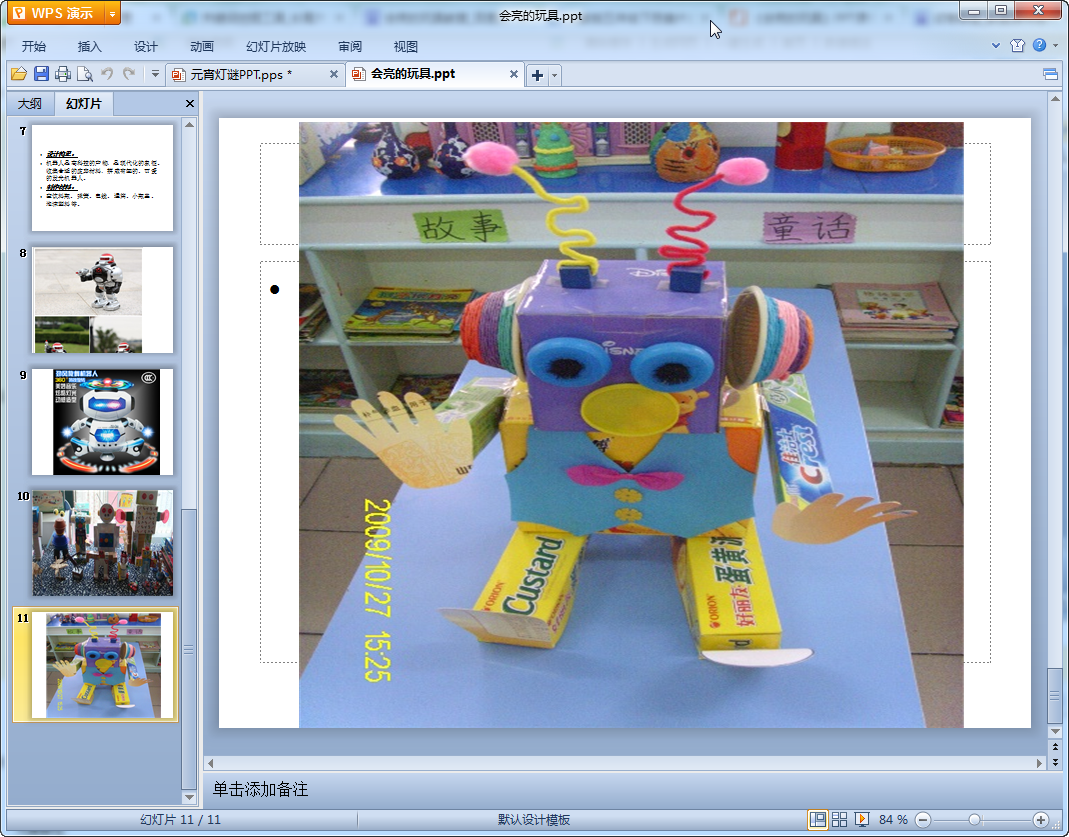Click the horizontal scrollbar left arrow
The image size is (1069, 837).
tap(211, 763)
